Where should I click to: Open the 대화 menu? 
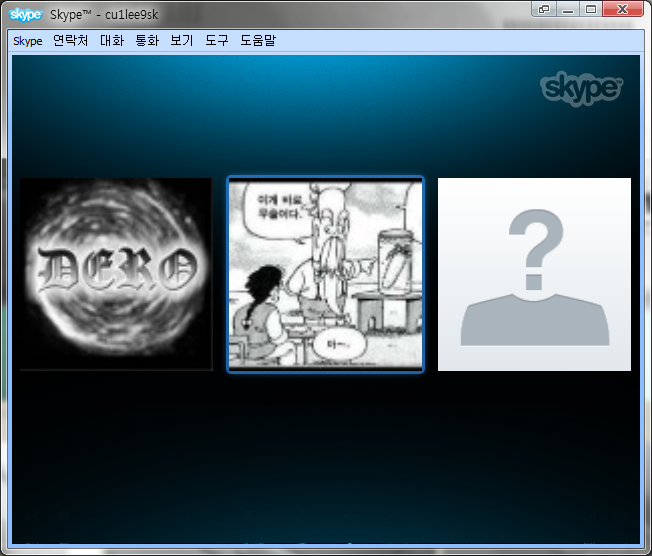(x=112, y=41)
